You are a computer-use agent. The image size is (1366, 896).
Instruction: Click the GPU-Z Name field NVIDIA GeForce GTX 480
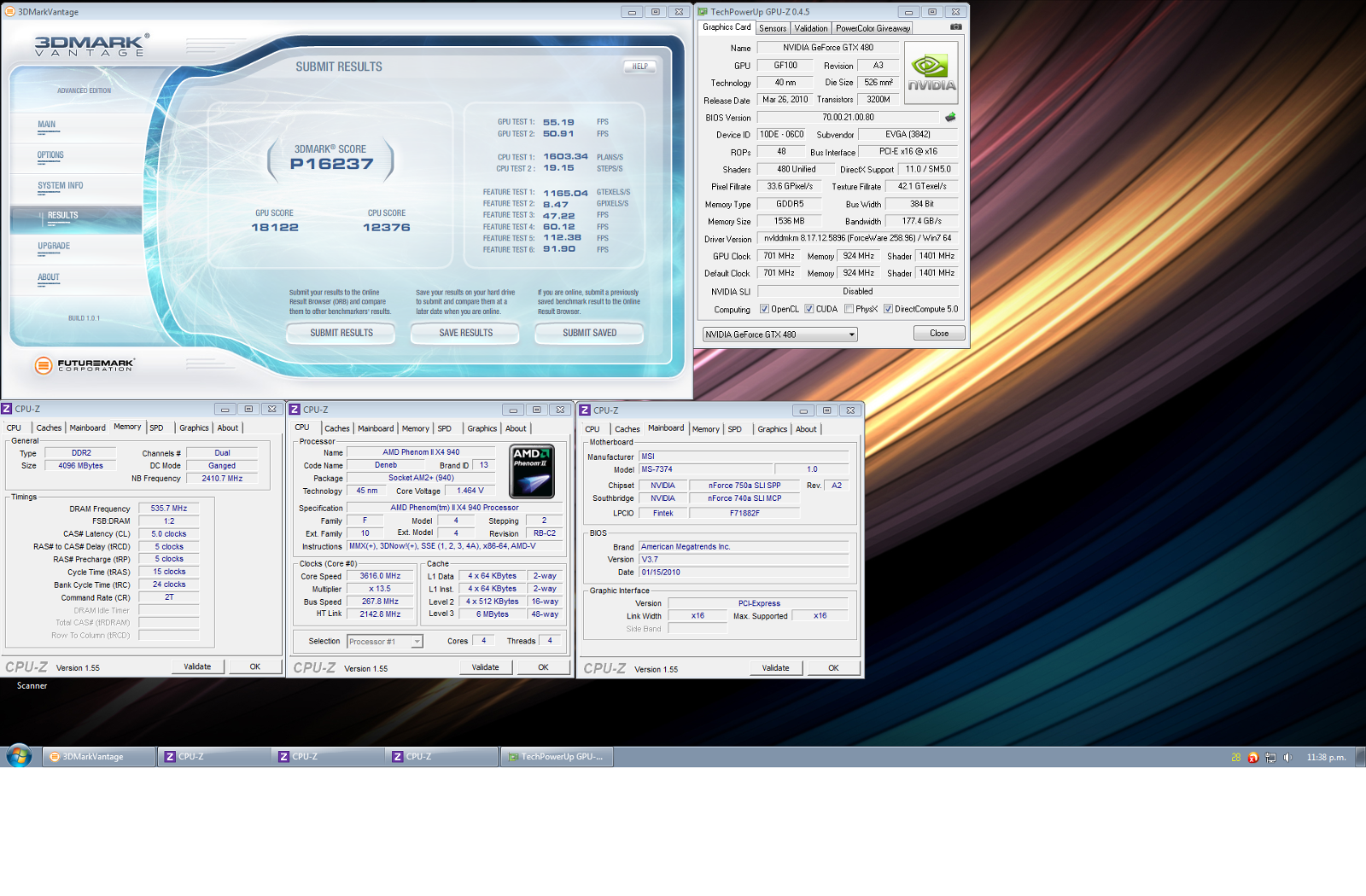(x=828, y=48)
